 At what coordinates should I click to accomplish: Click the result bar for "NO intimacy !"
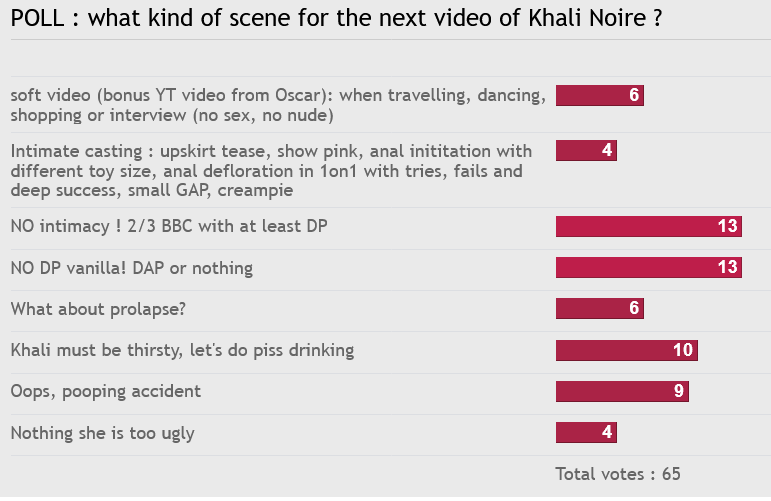[648, 227]
